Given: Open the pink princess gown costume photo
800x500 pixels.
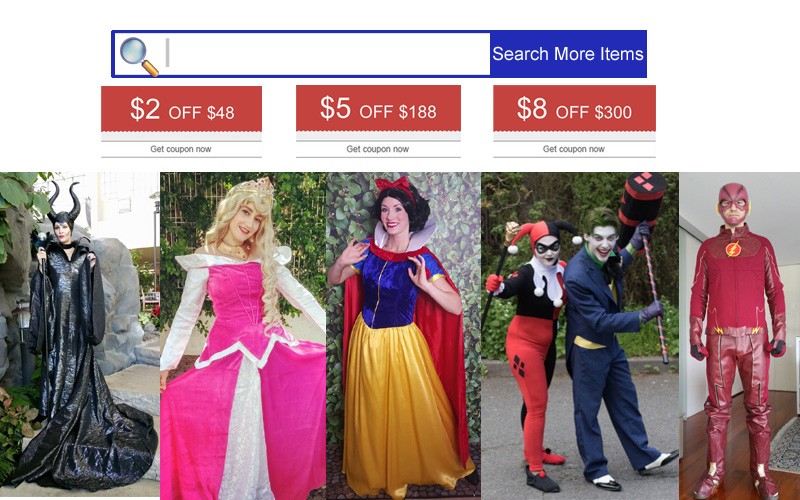Looking at the screenshot, I should point(243,336).
